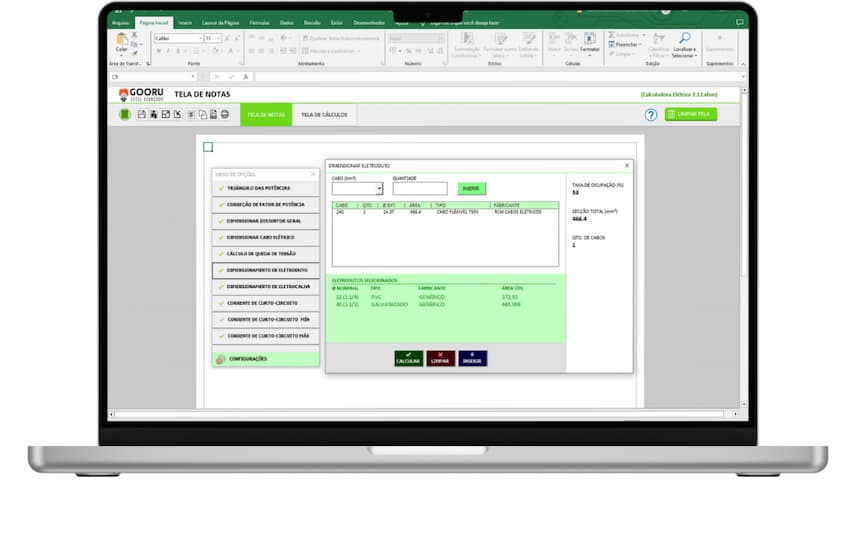The width and height of the screenshot is (856, 543).
Task: Click the green INSERIR button beside Quantidade
Action: [x=471, y=188]
